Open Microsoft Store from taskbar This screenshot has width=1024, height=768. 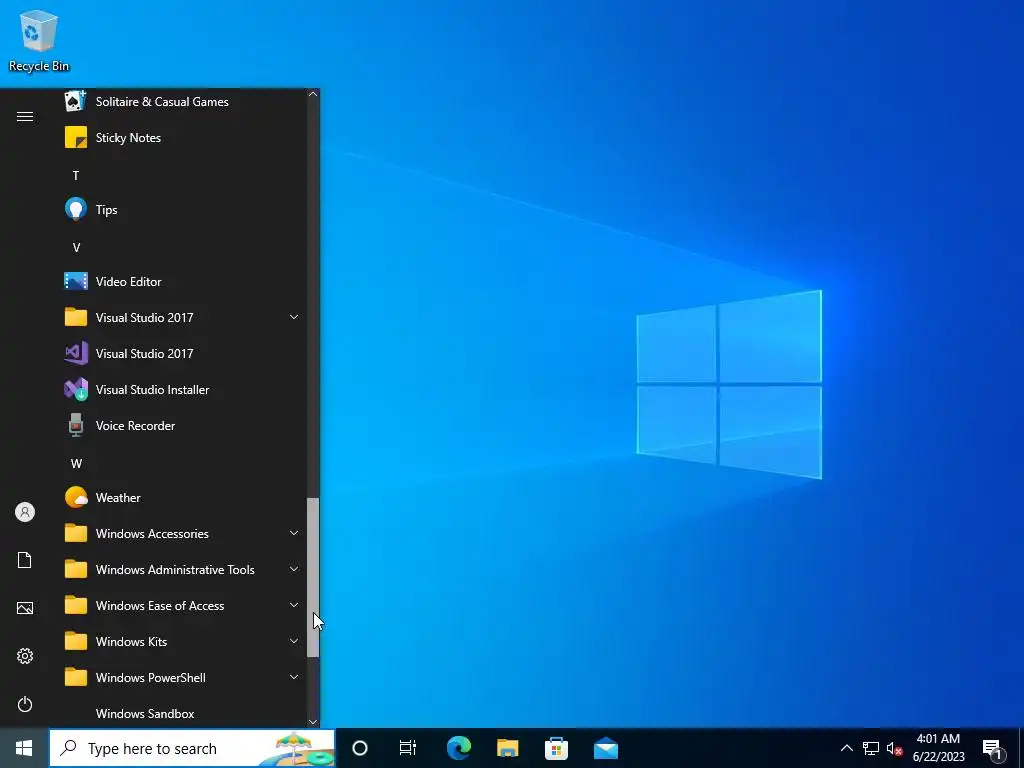556,748
